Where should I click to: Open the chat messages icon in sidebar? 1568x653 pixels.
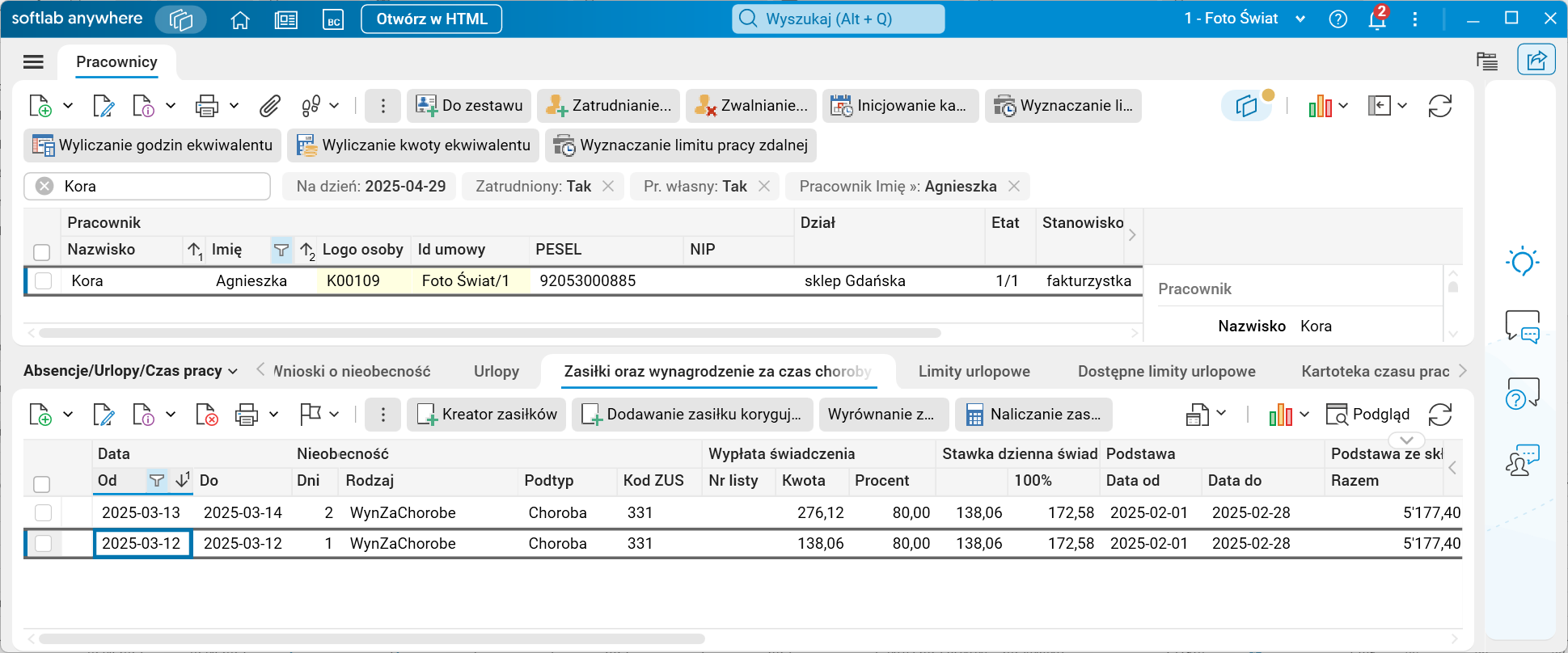click(1523, 326)
